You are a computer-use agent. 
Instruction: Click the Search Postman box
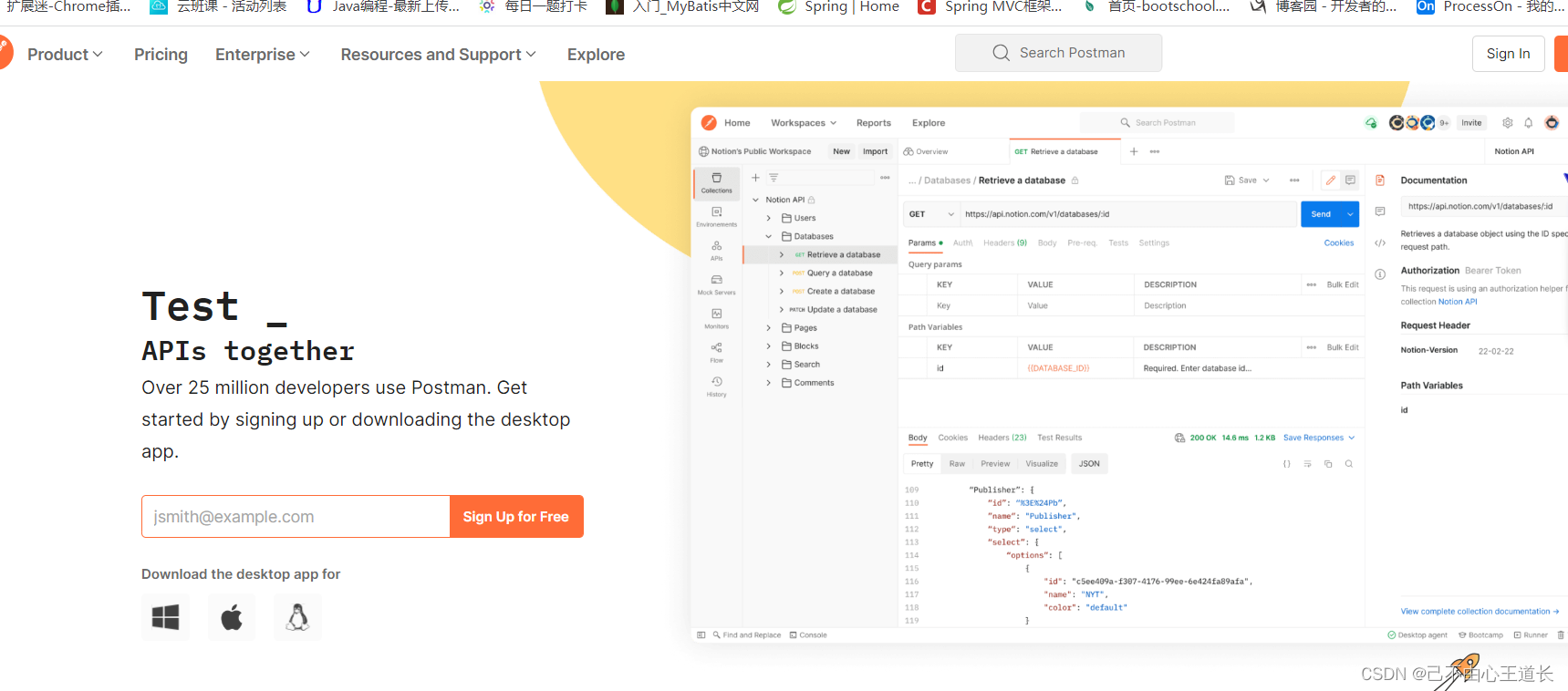pos(1058,53)
